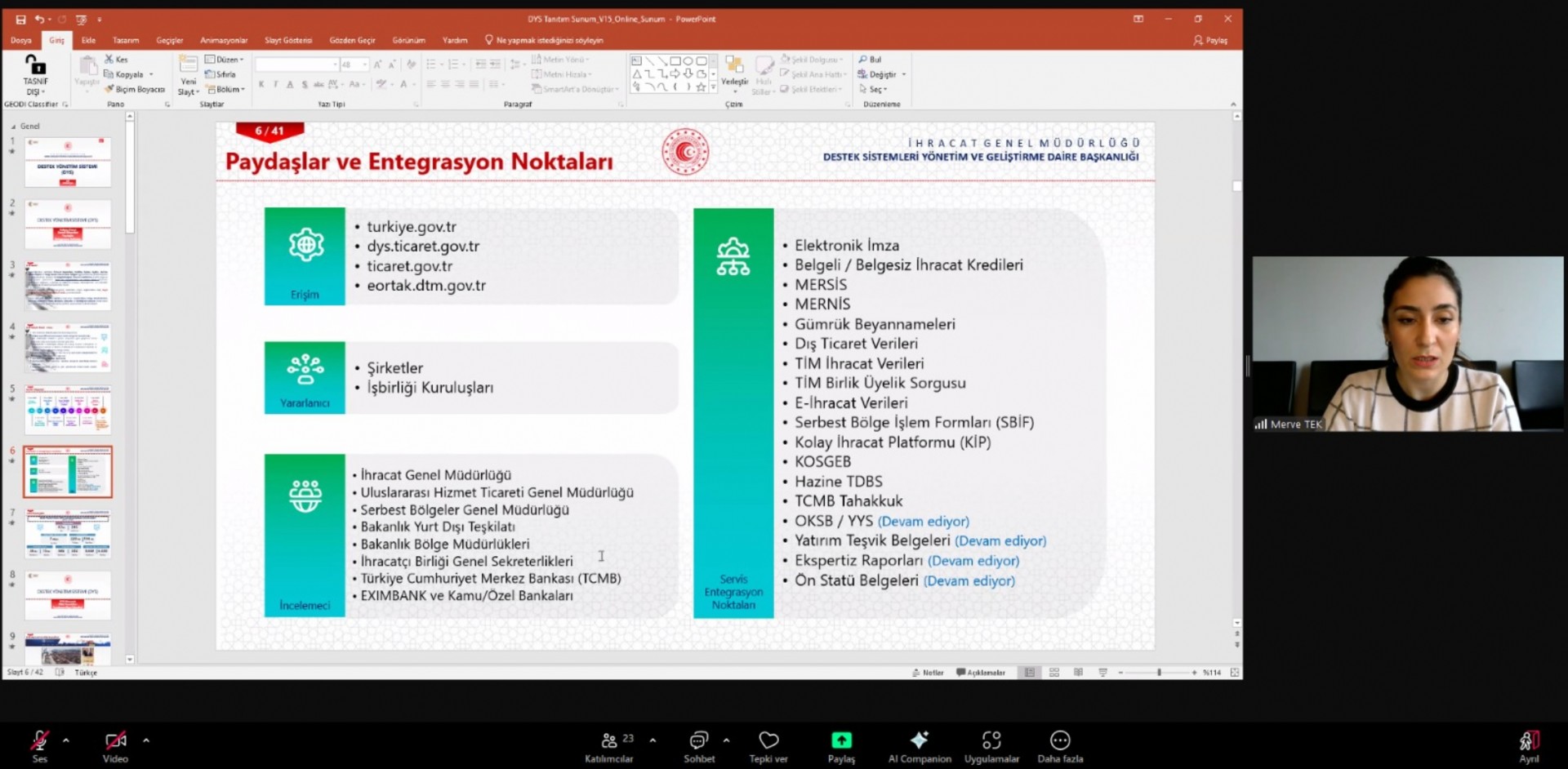The height and width of the screenshot is (769, 1568).
Task: Click the zoom in plus button
Action: [x=1194, y=673]
